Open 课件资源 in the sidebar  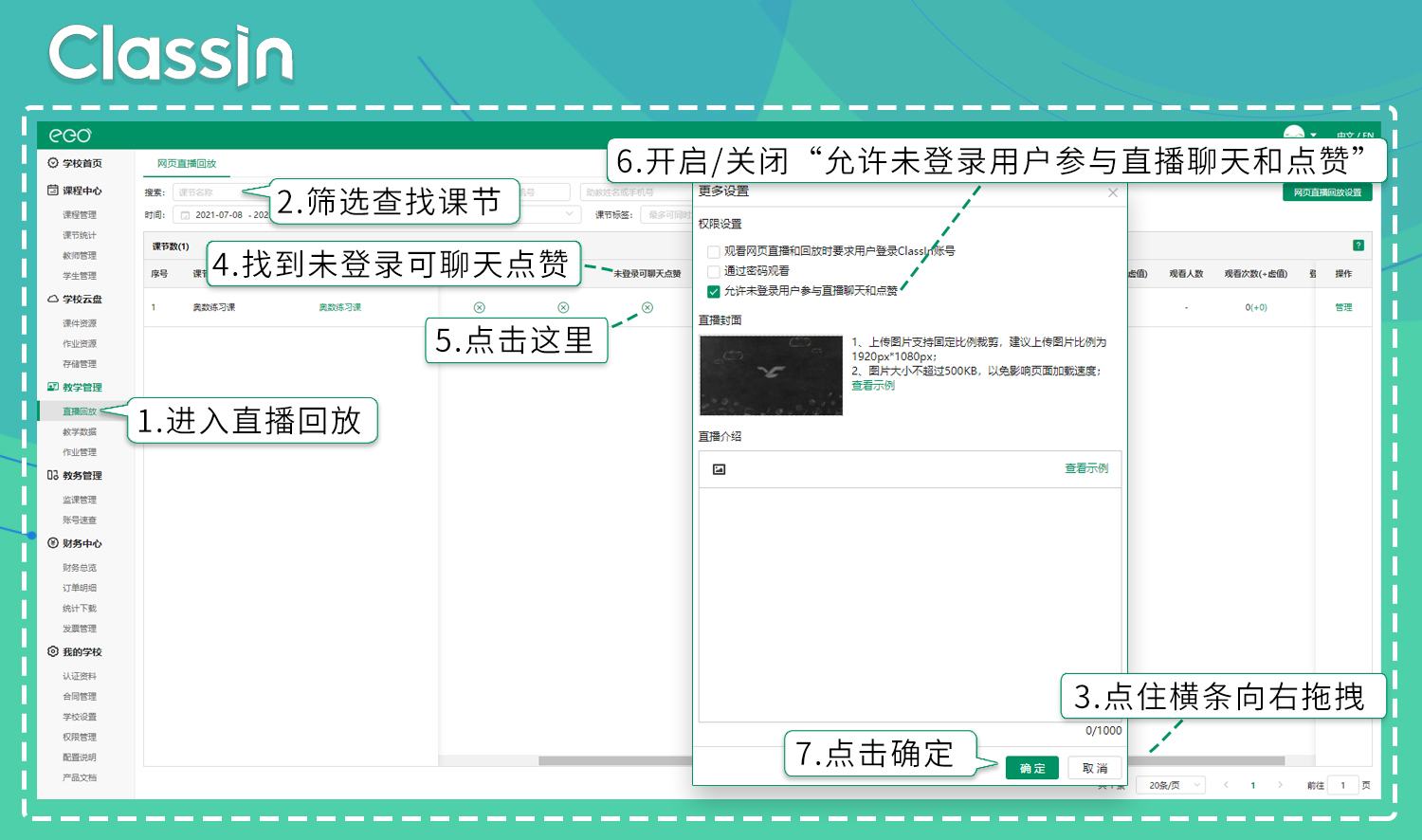[80, 323]
